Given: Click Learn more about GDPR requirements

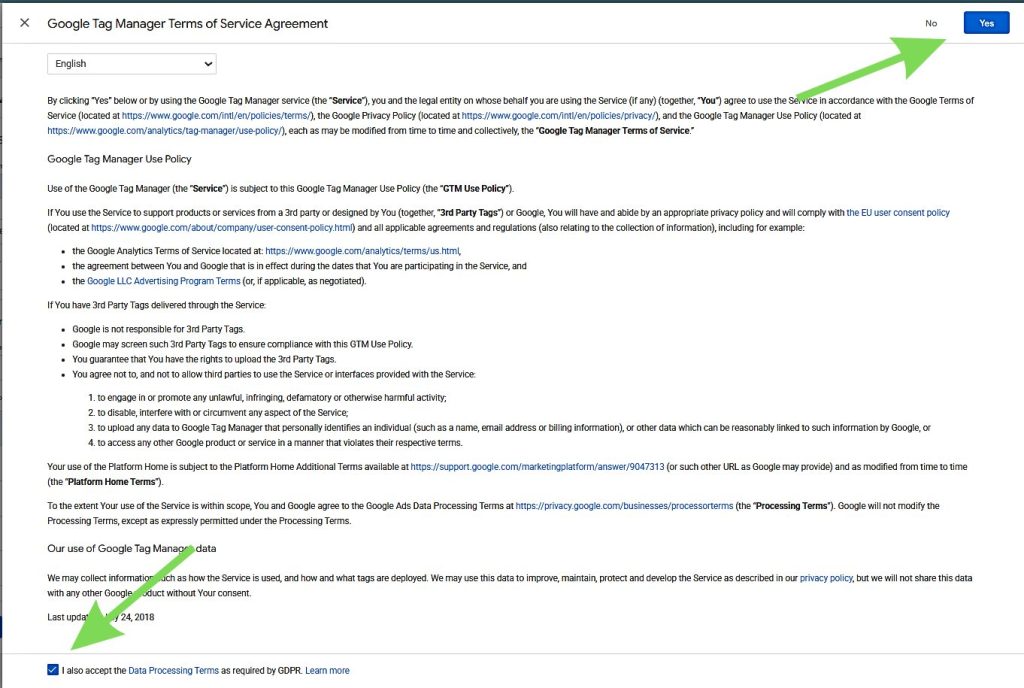Looking at the screenshot, I should coord(327,670).
